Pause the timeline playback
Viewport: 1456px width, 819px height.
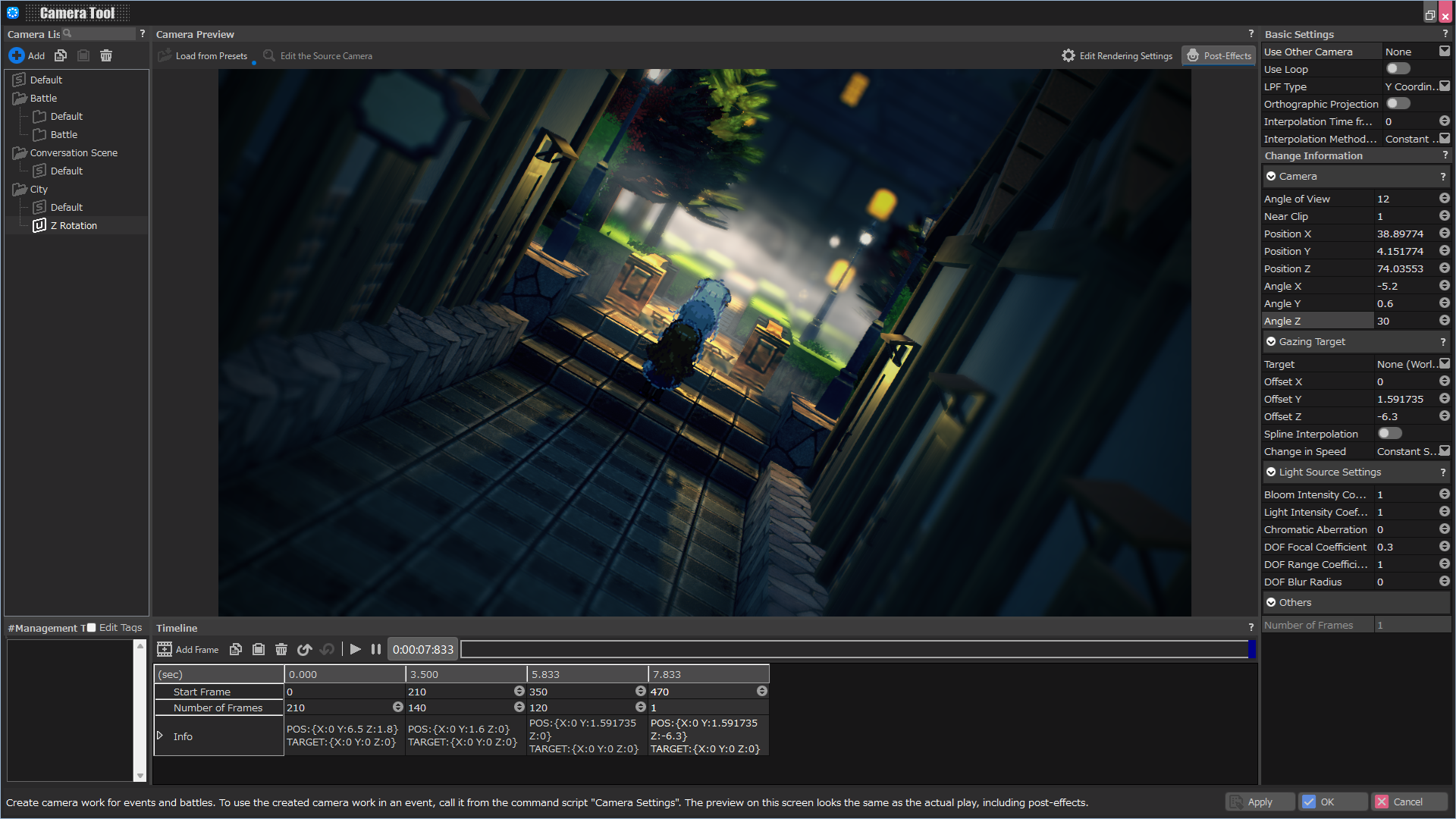375,649
